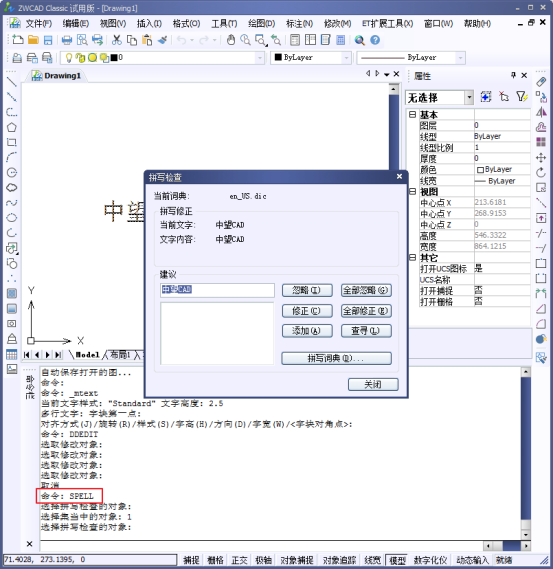
Task: Open the 格式(O) menu
Action: pyautogui.click(x=186, y=24)
